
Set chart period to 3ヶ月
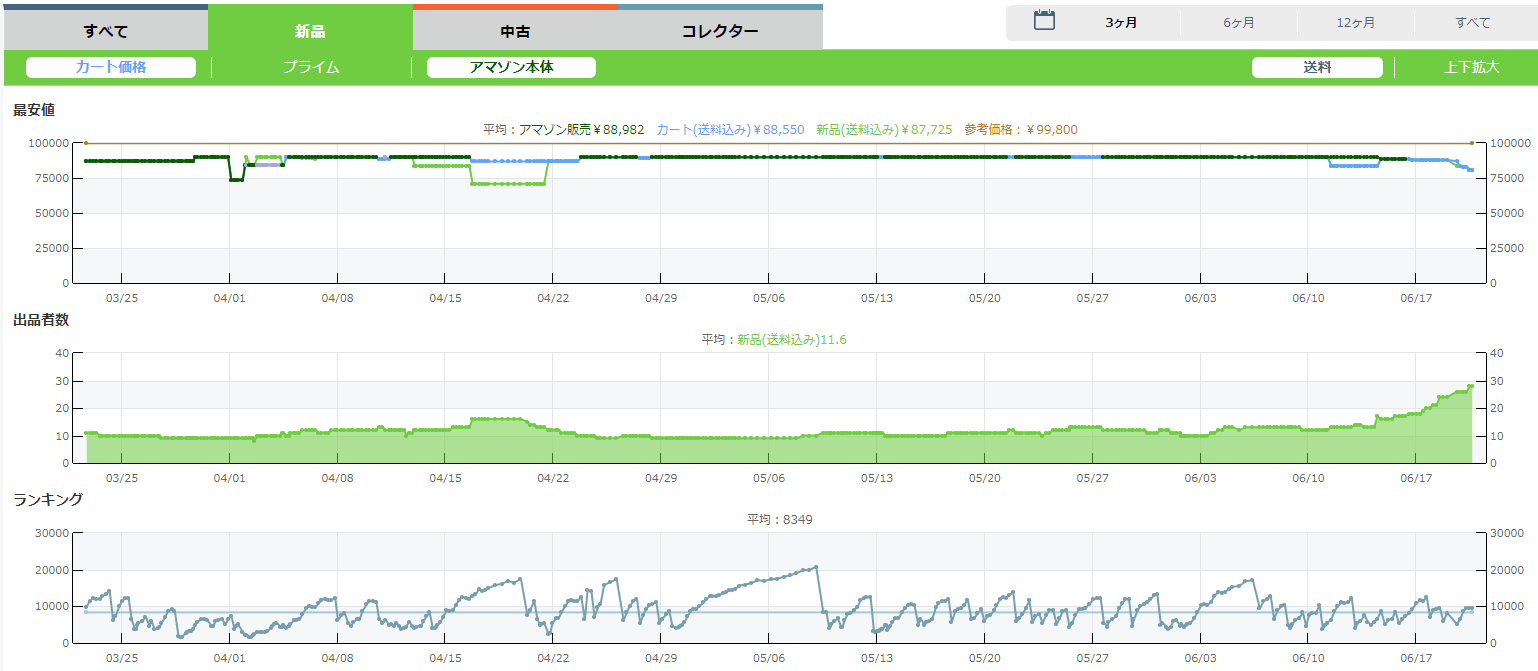pos(1121,22)
